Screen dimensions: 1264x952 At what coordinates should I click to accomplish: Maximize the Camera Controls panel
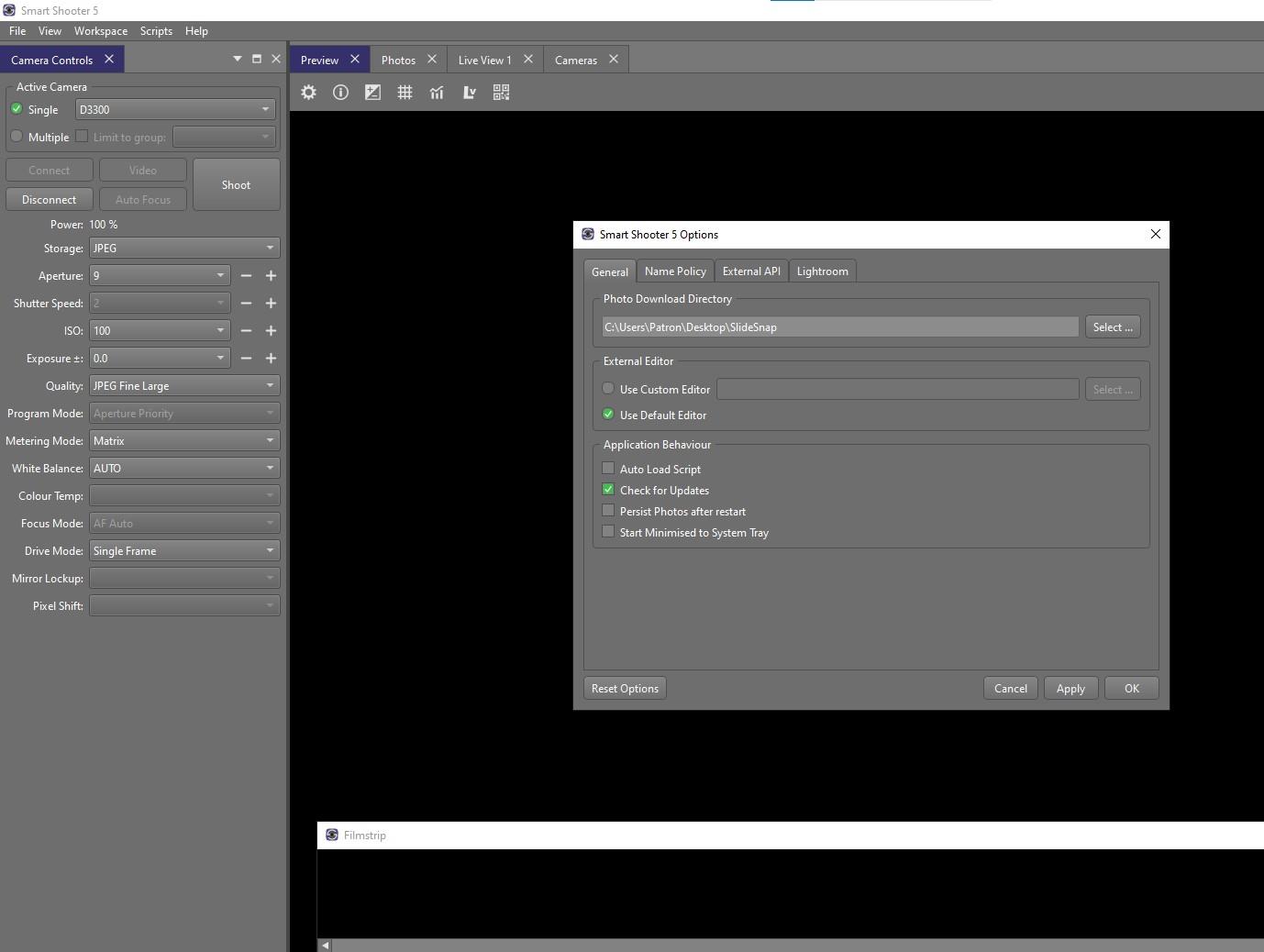click(257, 59)
